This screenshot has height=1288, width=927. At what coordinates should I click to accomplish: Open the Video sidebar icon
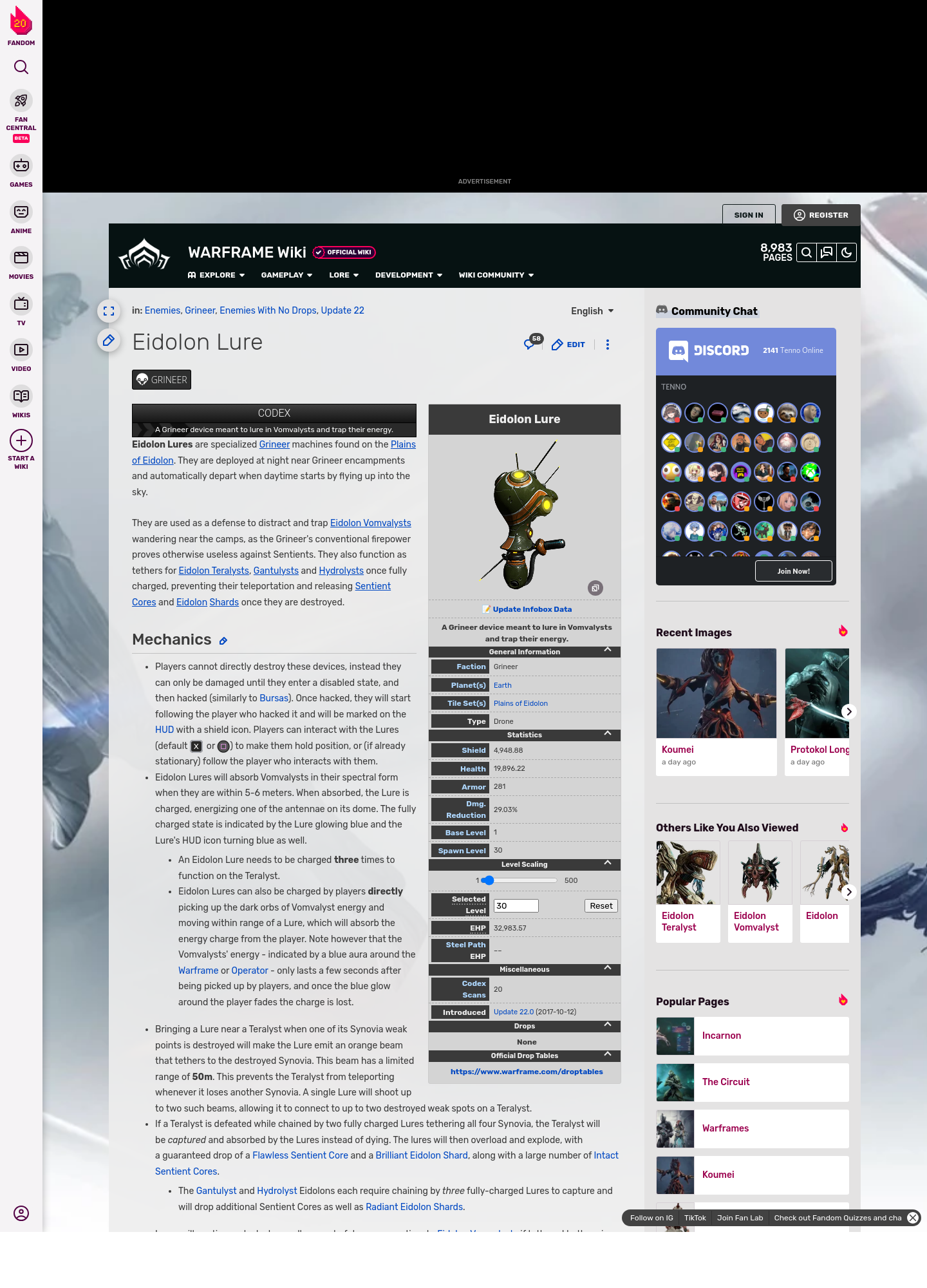click(21, 350)
